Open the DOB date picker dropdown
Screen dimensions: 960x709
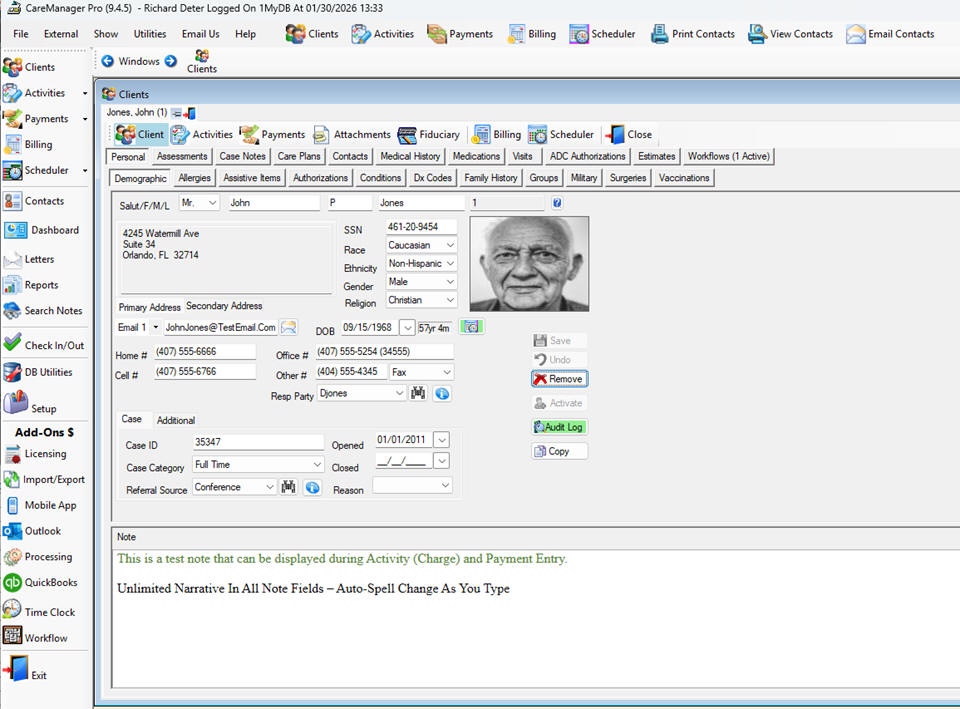(x=407, y=328)
